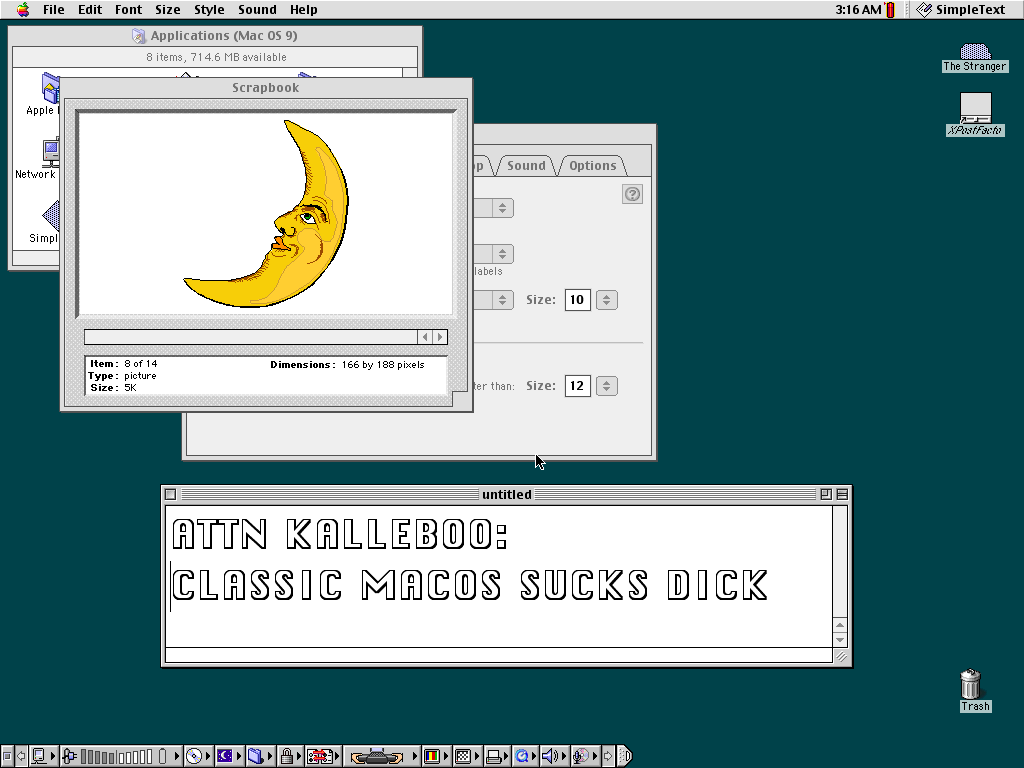Click the untitled window's resize grip
This screenshot has width=1024, height=768.
tap(840, 656)
